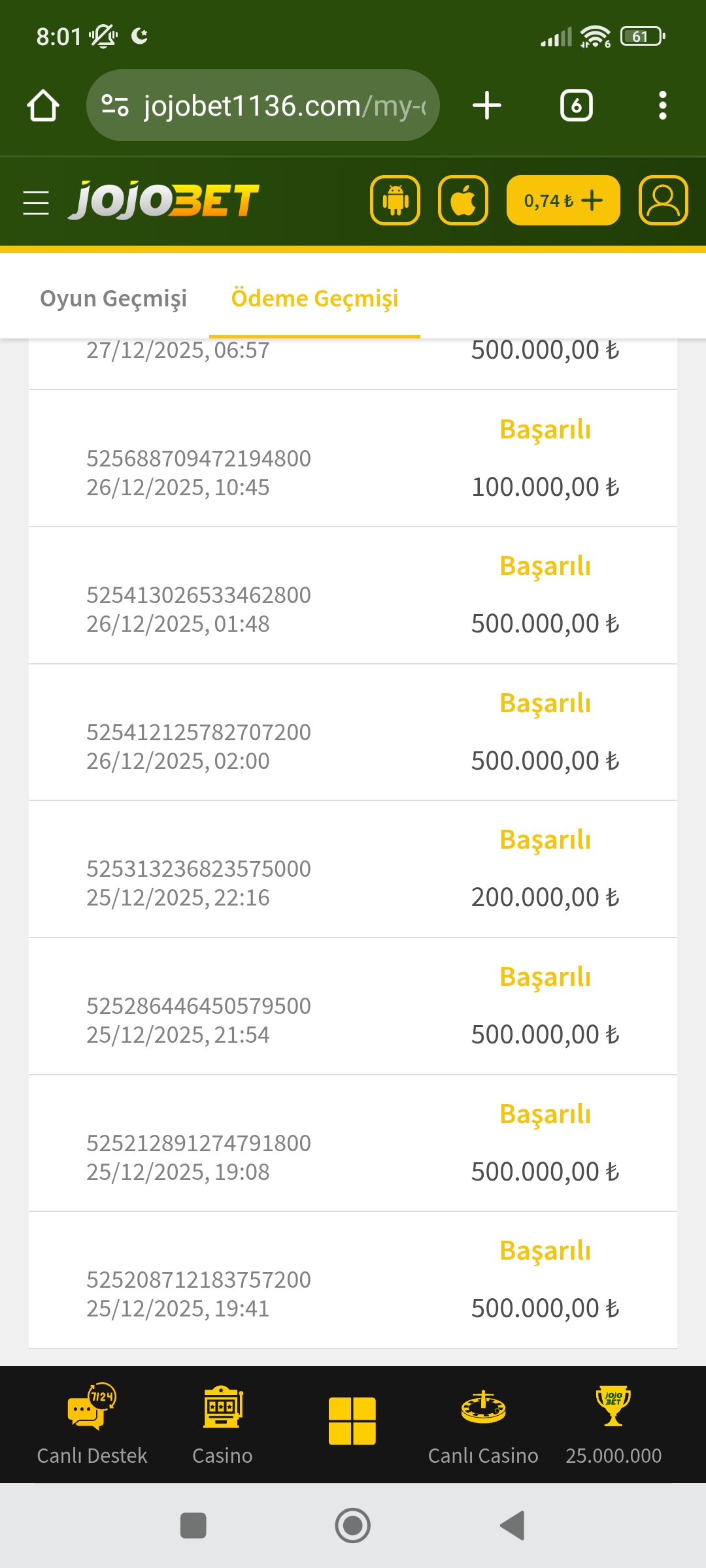Open Canlı Destek live support
Screen dimensions: 706x1568
coord(92,1424)
